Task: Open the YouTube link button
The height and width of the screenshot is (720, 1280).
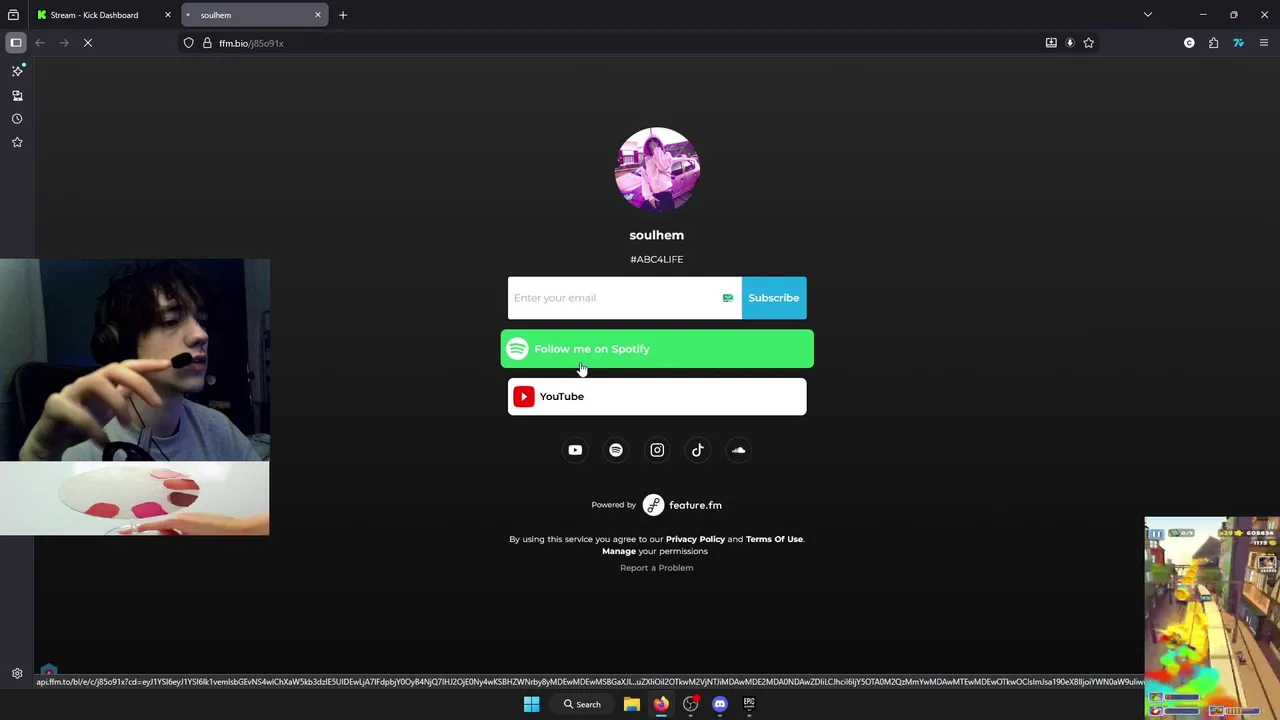Action: [x=657, y=397]
